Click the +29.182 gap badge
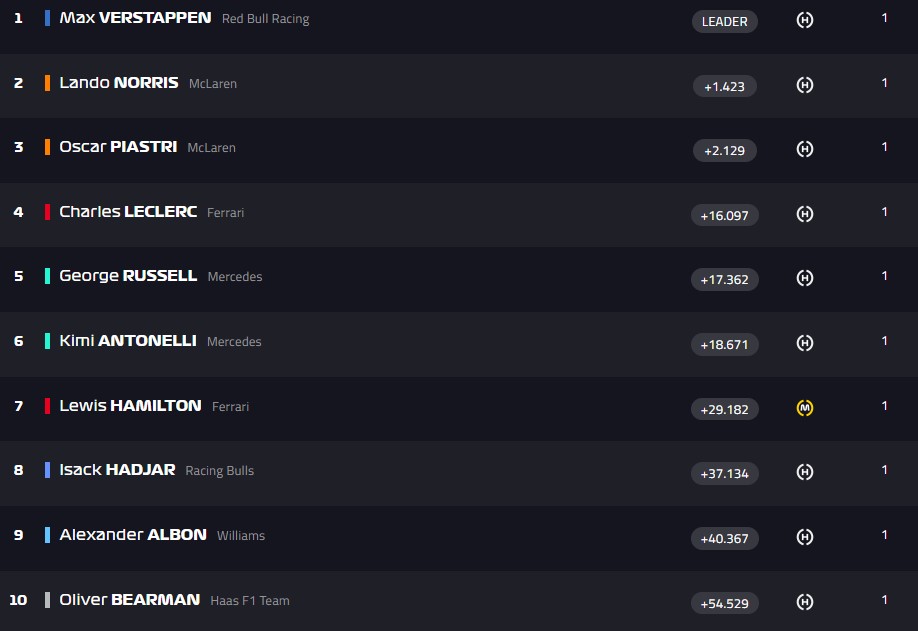The image size is (918, 631). click(724, 409)
